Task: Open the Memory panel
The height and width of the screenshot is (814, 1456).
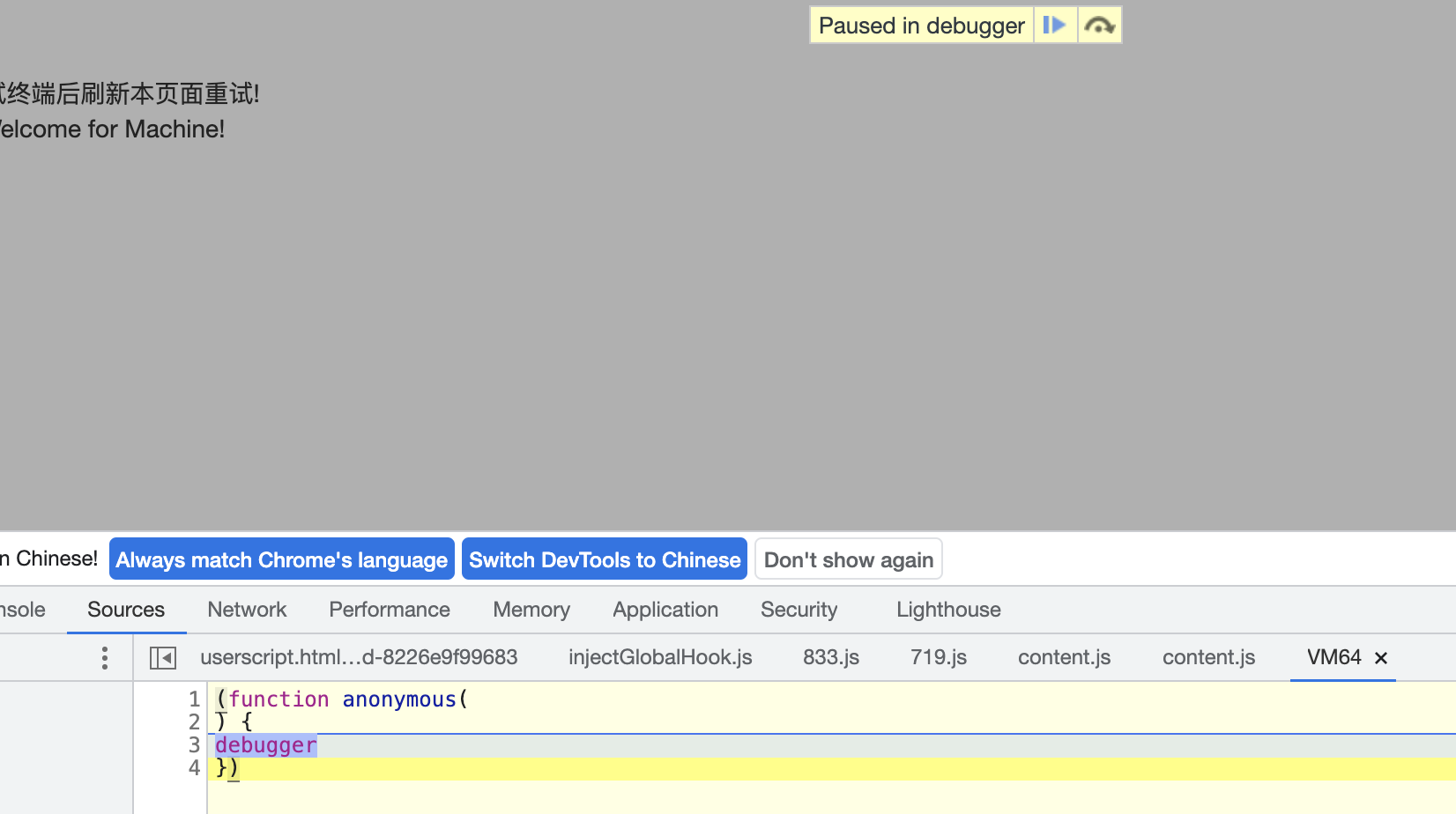Action: pyautogui.click(x=531, y=610)
